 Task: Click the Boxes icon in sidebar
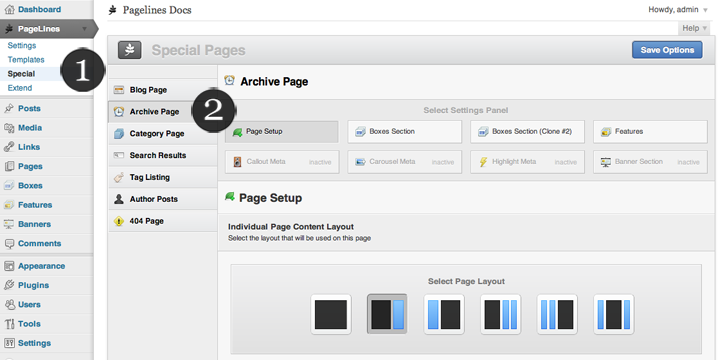click(9, 186)
